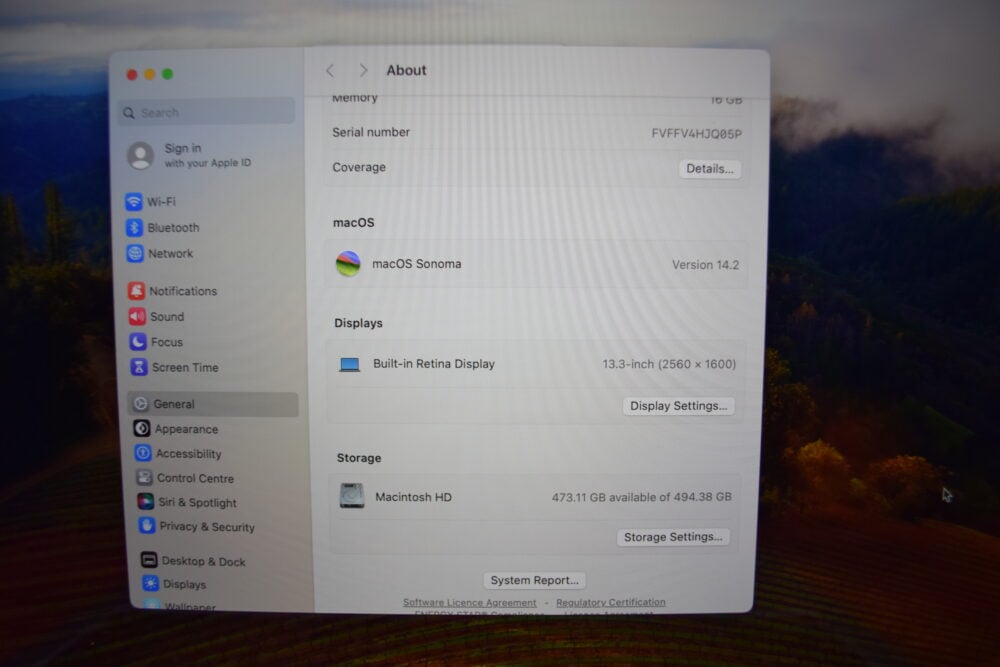This screenshot has height=667, width=1000.
Task: Click serial number FVFFV4HJQ05P
Action: pyautogui.click(x=696, y=133)
